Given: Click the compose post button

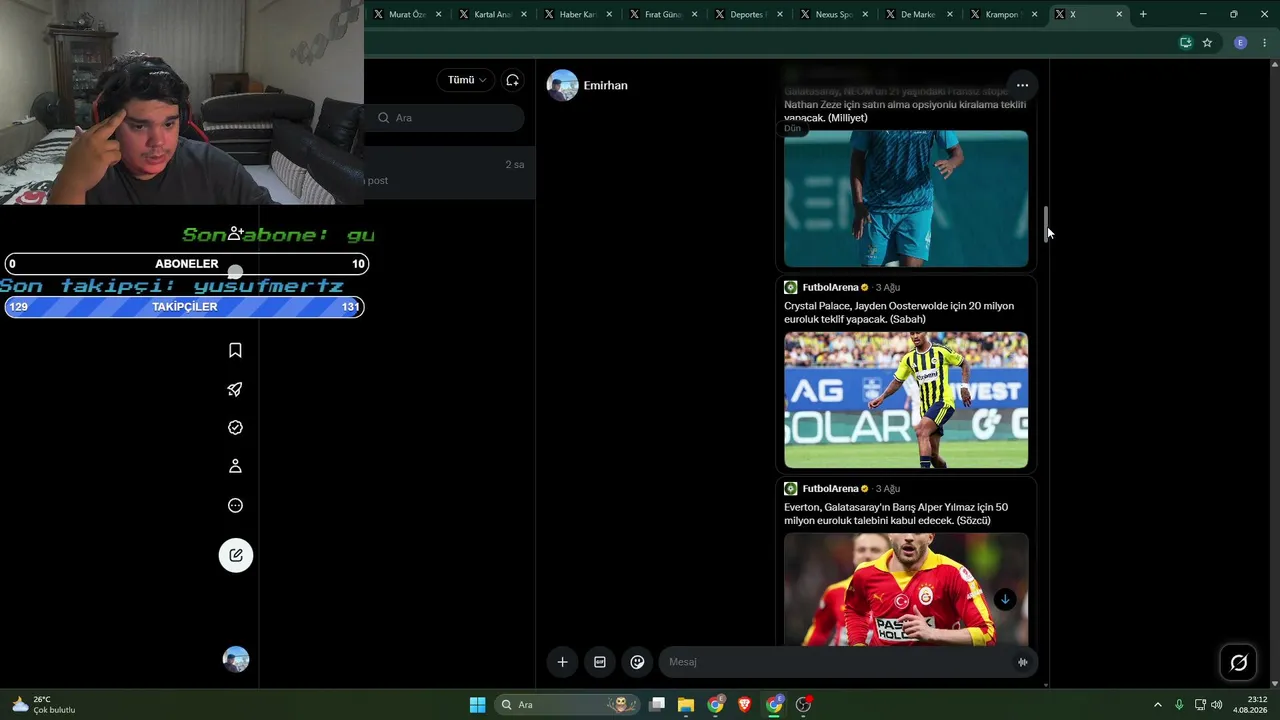Looking at the screenshot, I should click(x=236, y=555).
